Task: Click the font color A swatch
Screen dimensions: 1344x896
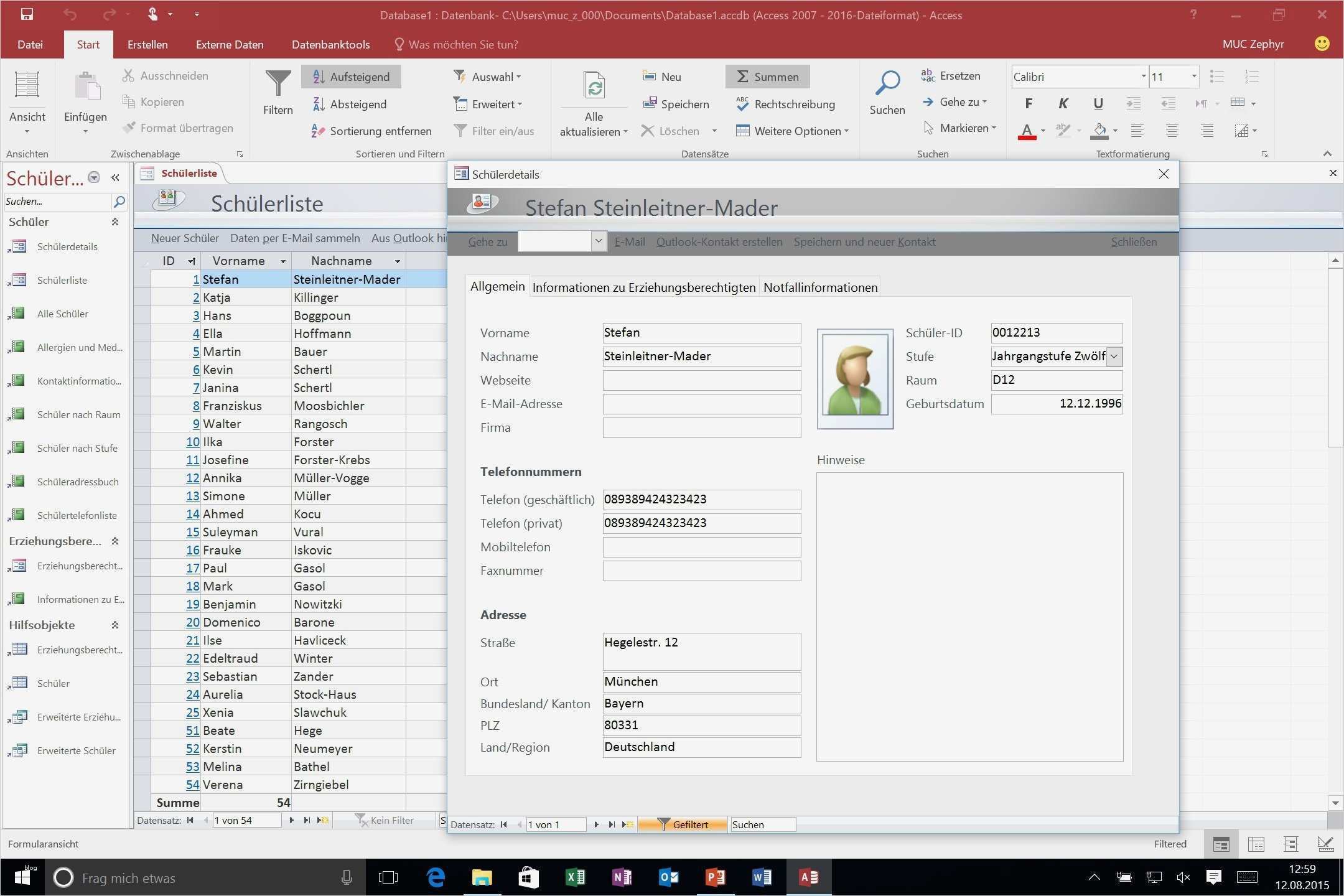Action: [1027, 131]
